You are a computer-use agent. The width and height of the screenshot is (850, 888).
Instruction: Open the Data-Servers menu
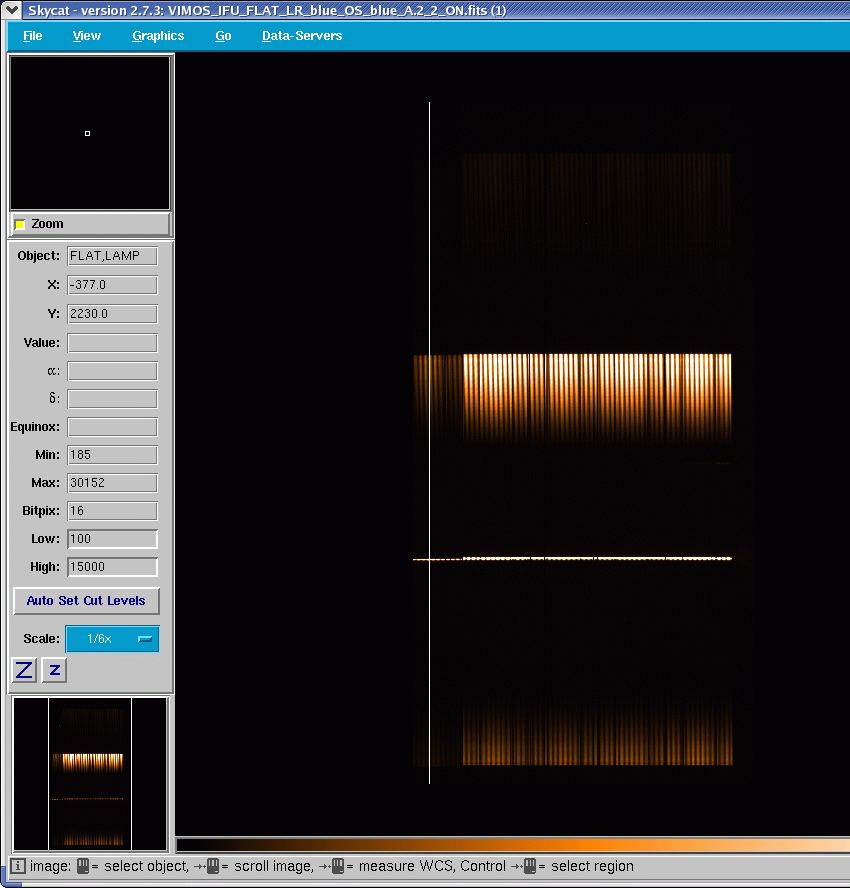(302, 36)
